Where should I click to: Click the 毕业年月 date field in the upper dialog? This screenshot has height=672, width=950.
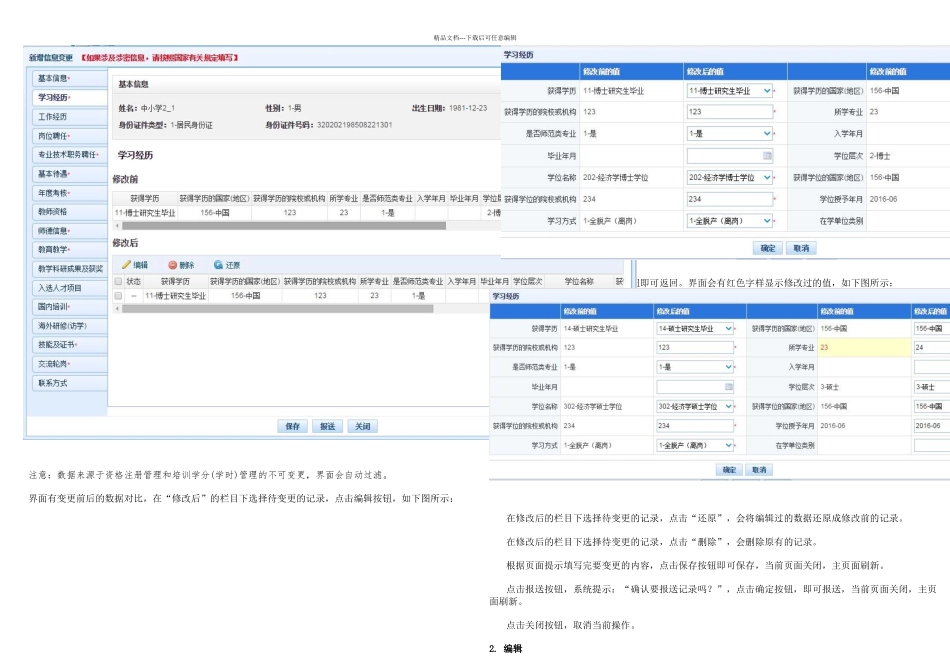730,156
